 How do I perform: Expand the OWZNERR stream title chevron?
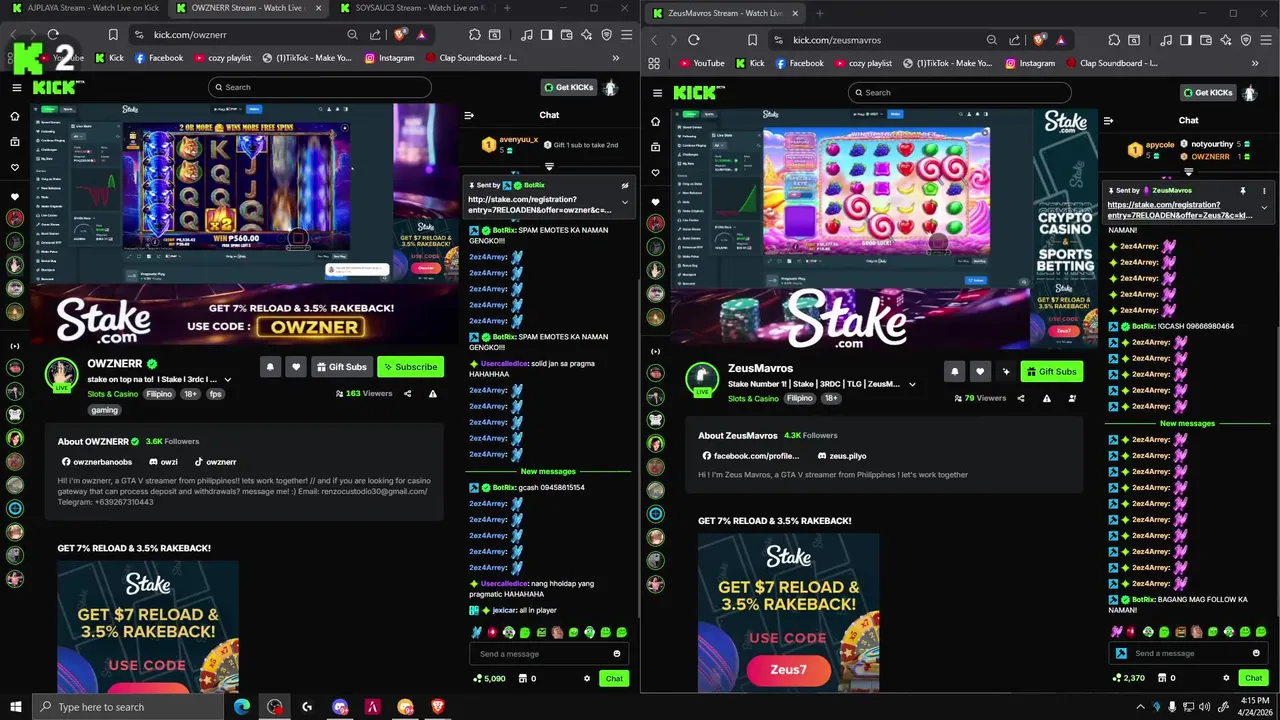228,380
